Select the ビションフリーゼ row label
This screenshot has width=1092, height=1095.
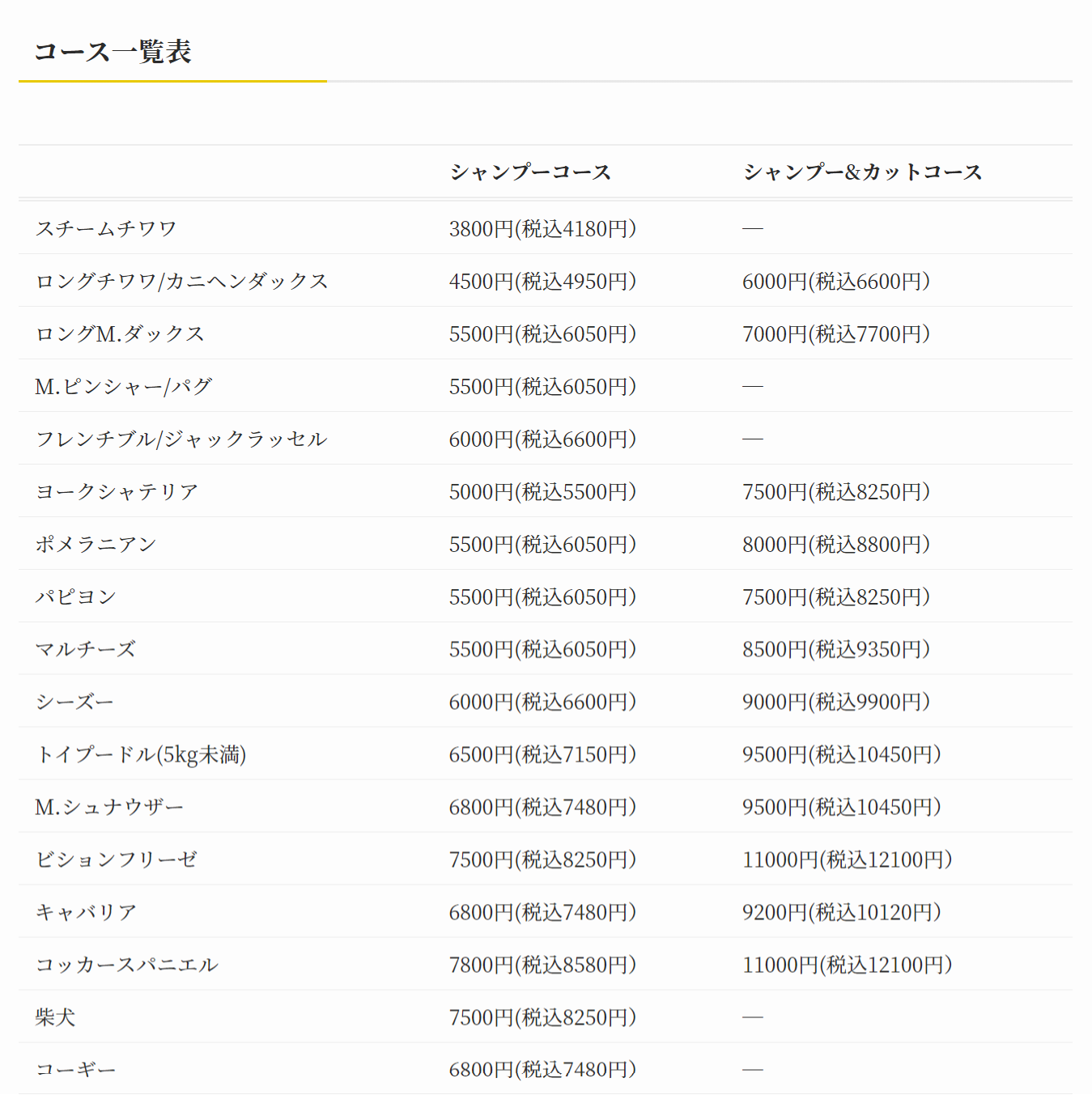116,859
